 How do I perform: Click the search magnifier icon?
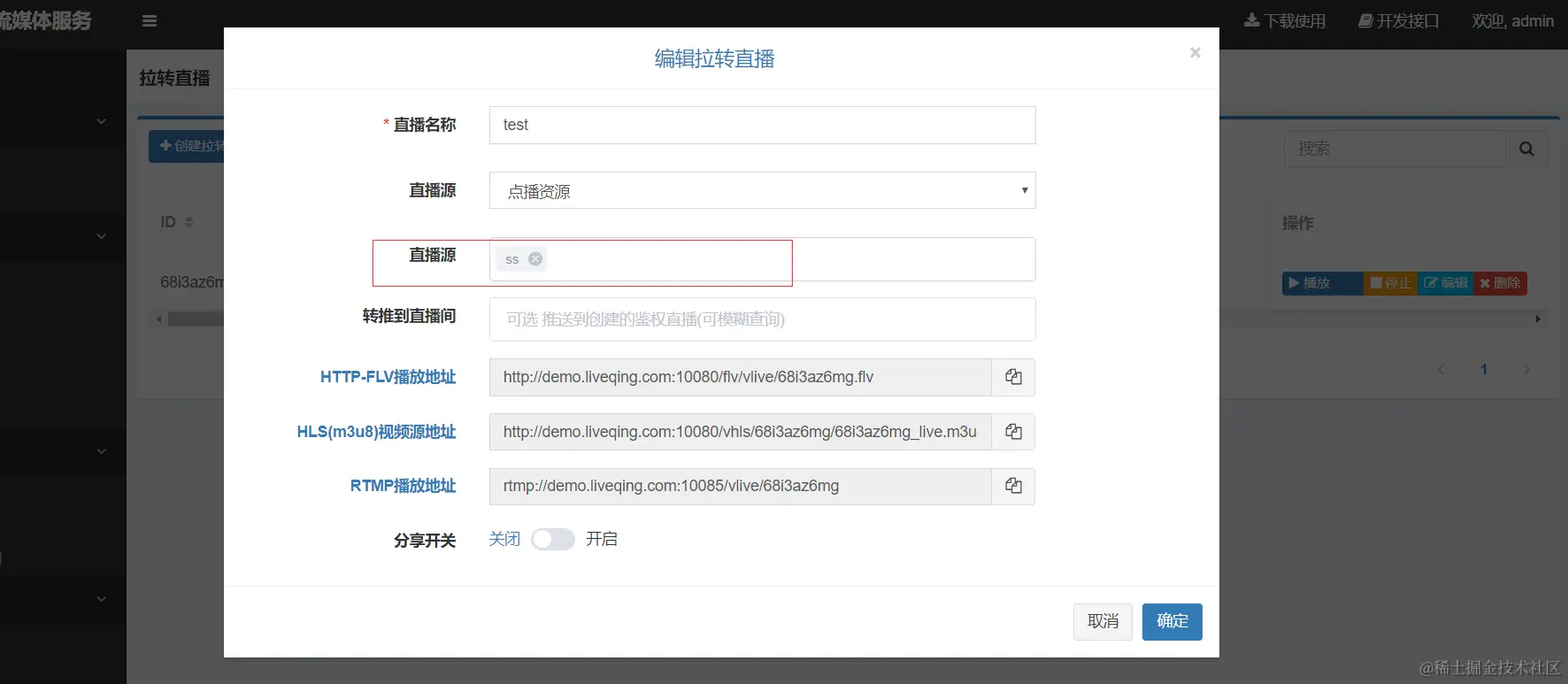[1526, 149]
